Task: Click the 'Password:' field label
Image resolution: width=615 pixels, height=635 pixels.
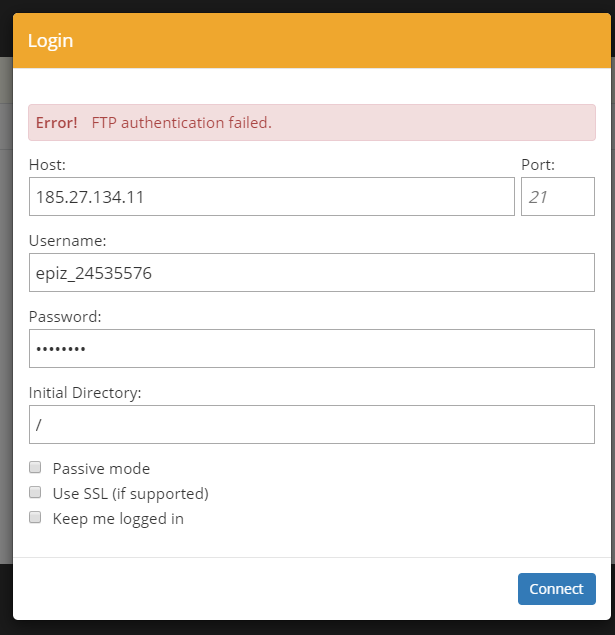Action: (x=65, y=317)
